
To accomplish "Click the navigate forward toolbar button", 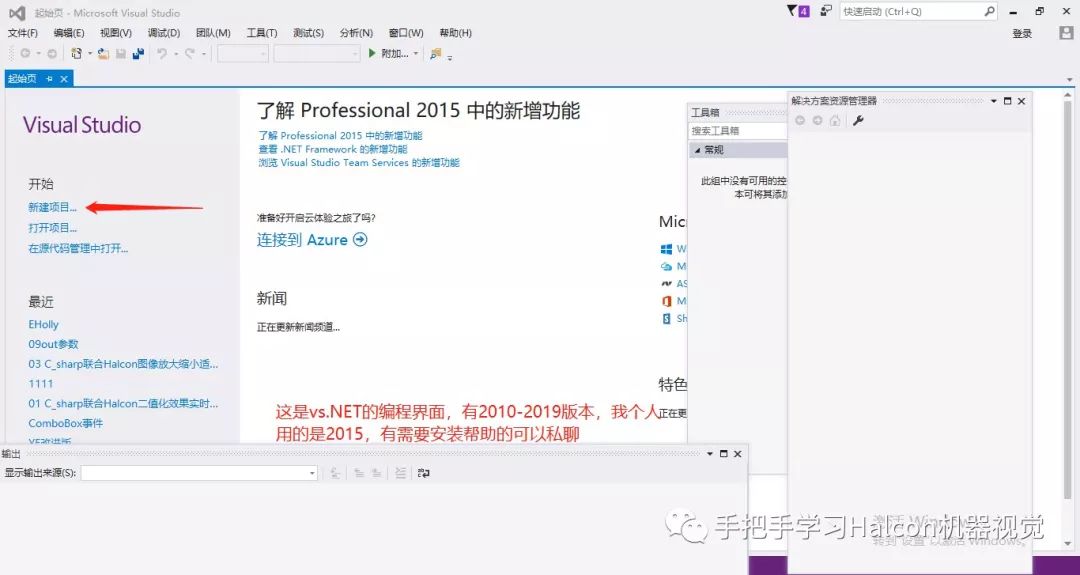I will point(52,53).
